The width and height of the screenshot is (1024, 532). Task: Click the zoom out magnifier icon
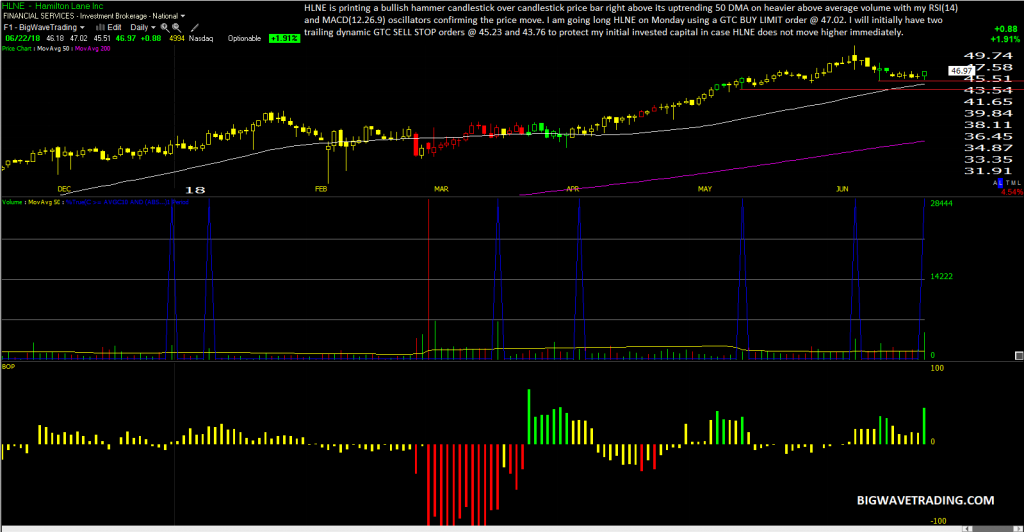(176, 27)
